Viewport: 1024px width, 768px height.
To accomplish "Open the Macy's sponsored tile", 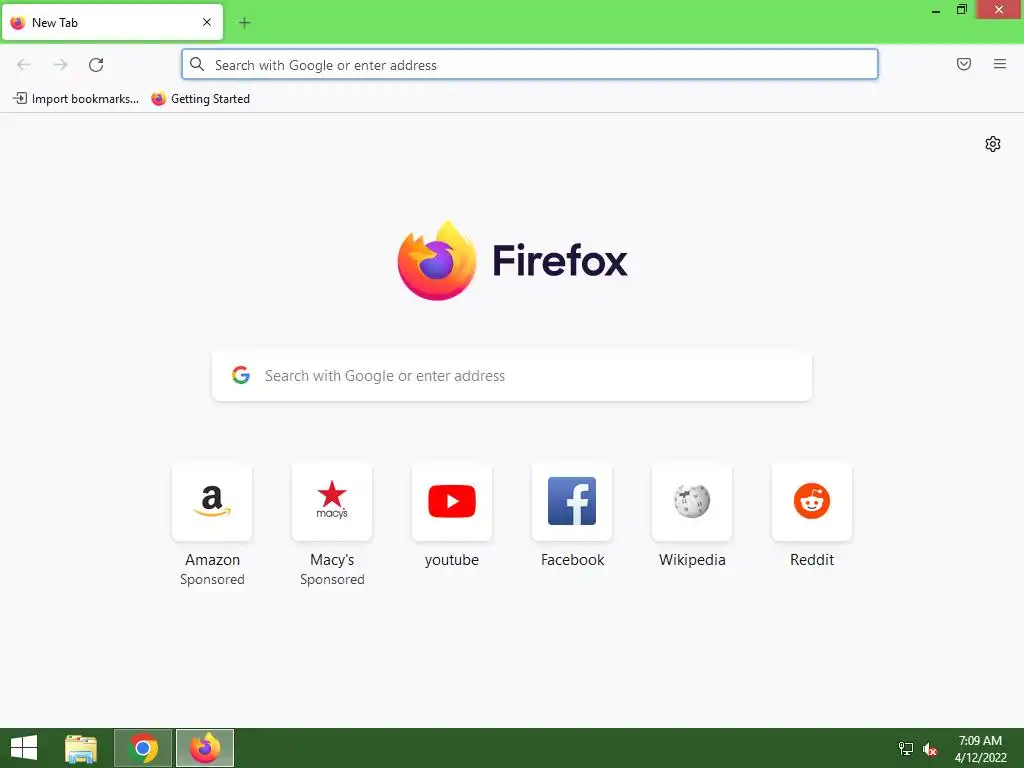I will [332, 502].
